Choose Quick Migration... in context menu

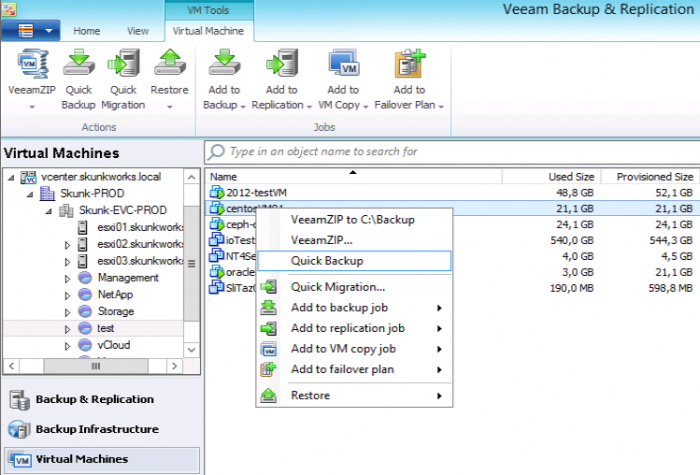tap(354, 287)
